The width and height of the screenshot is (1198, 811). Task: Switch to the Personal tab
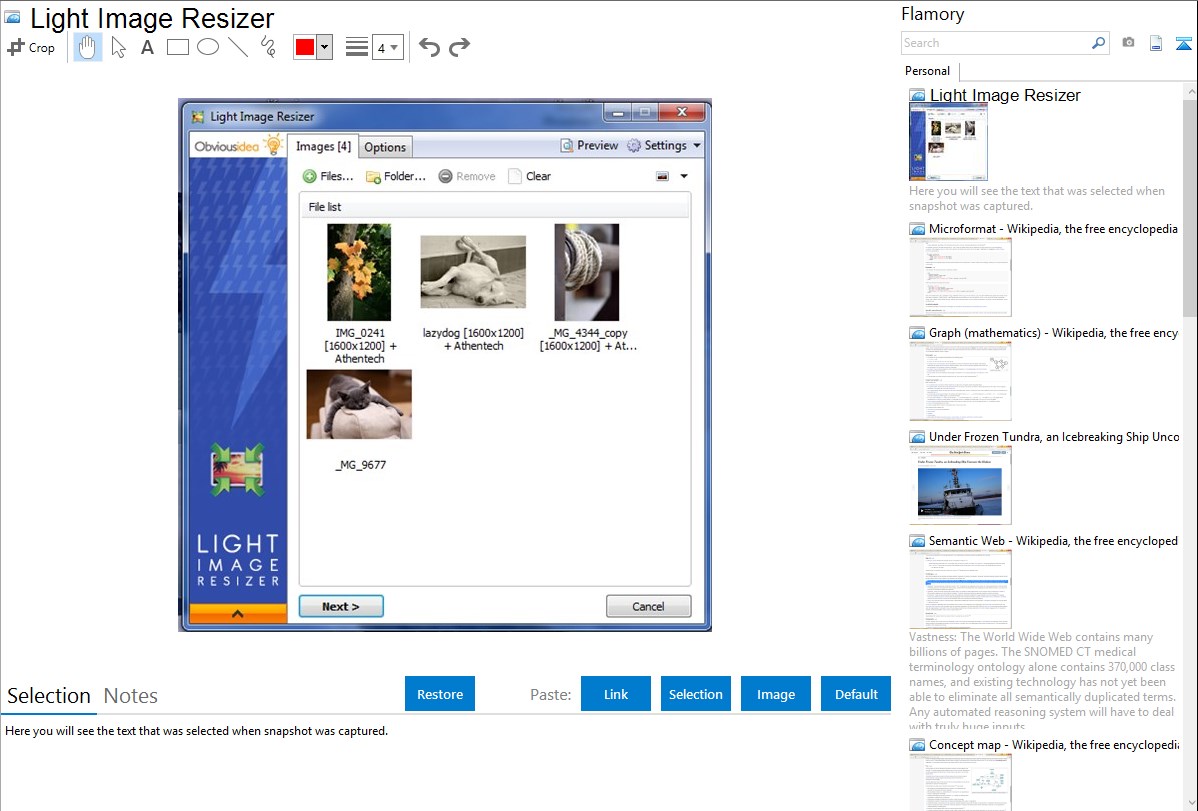(928, 71)
